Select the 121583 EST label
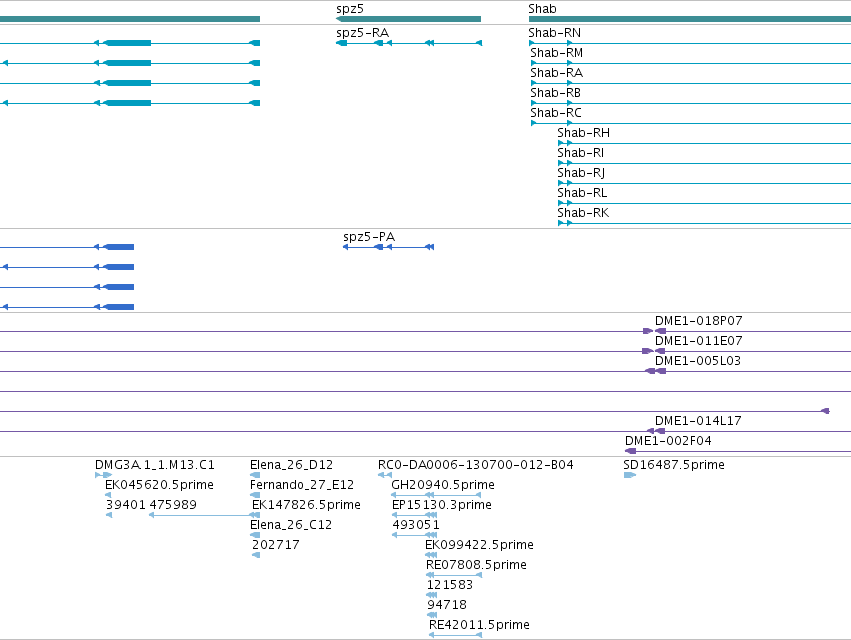 pyautogui.click(x=450, y=585)
